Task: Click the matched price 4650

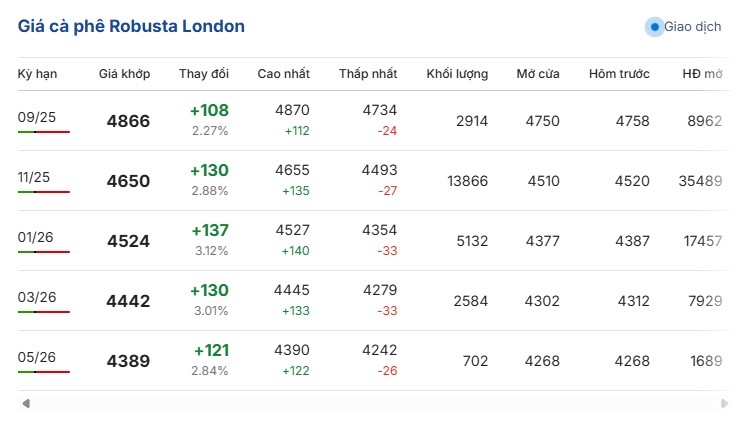Action: tap(128, 181)
